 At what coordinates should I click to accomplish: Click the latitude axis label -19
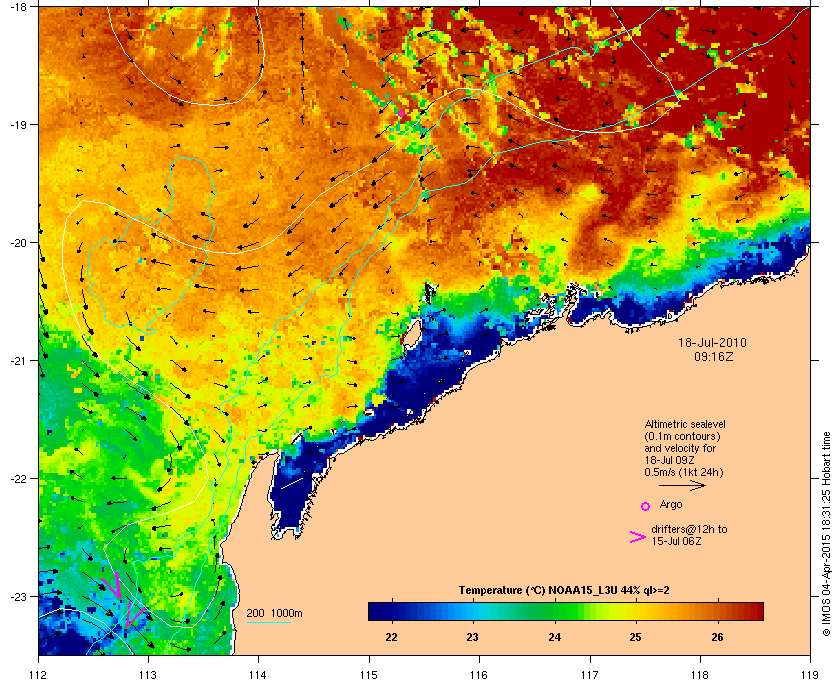tap(17, 124)
